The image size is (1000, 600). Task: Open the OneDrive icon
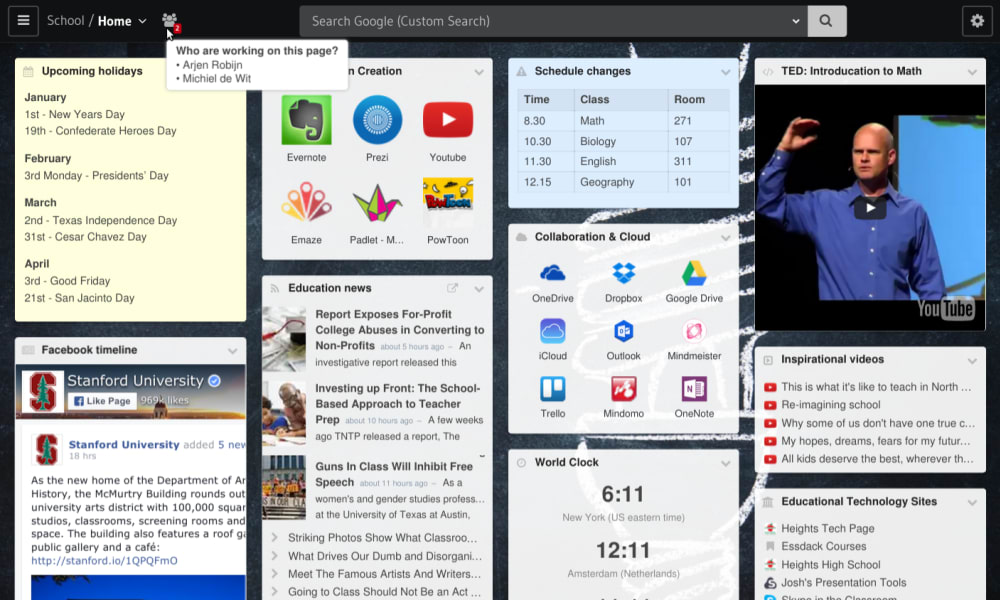tap(552, 274)
